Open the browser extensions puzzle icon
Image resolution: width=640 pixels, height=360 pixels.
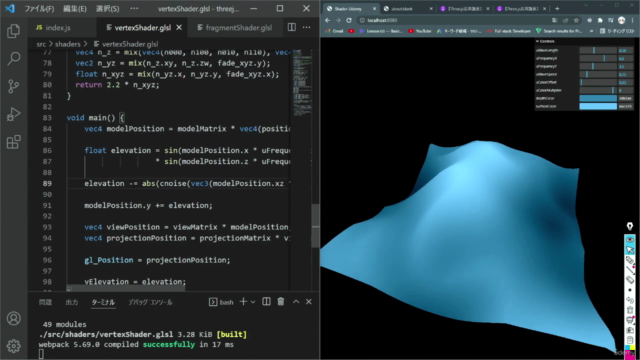point(600,20)
